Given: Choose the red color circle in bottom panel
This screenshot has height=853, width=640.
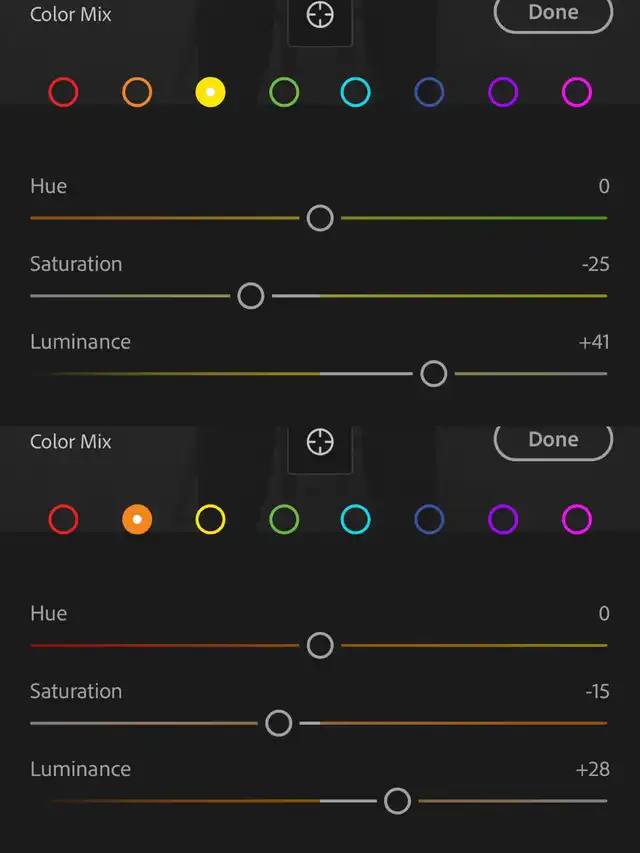Looking at the screenshot, I should 63,519.
